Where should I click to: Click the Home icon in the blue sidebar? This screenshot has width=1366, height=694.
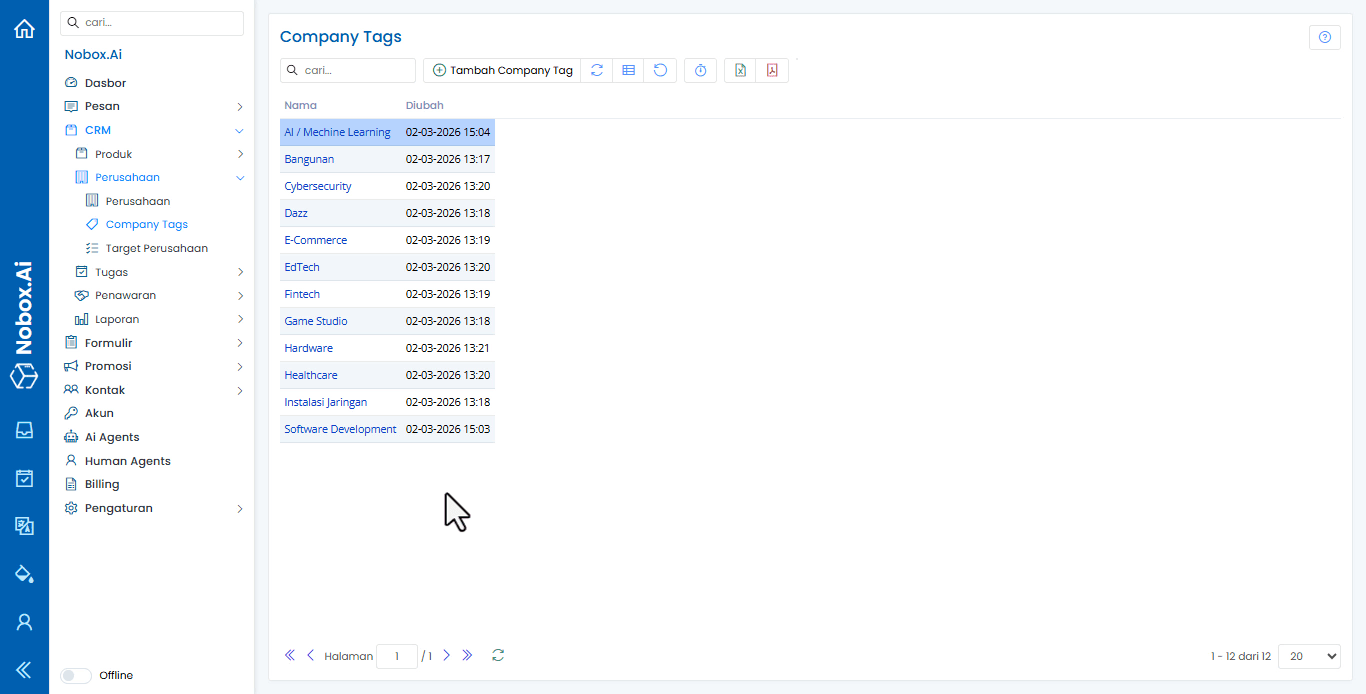click(x=24, y=29)
